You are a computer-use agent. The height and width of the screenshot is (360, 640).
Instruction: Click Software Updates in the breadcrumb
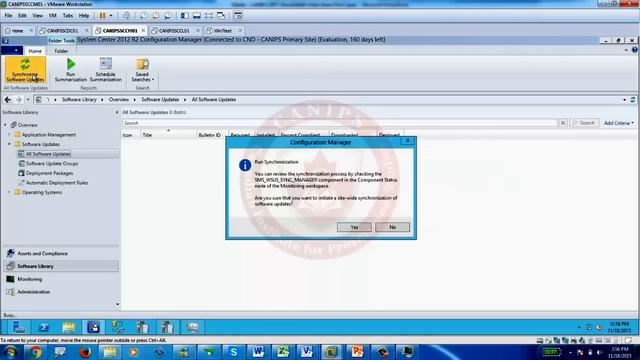pos(160,100)
